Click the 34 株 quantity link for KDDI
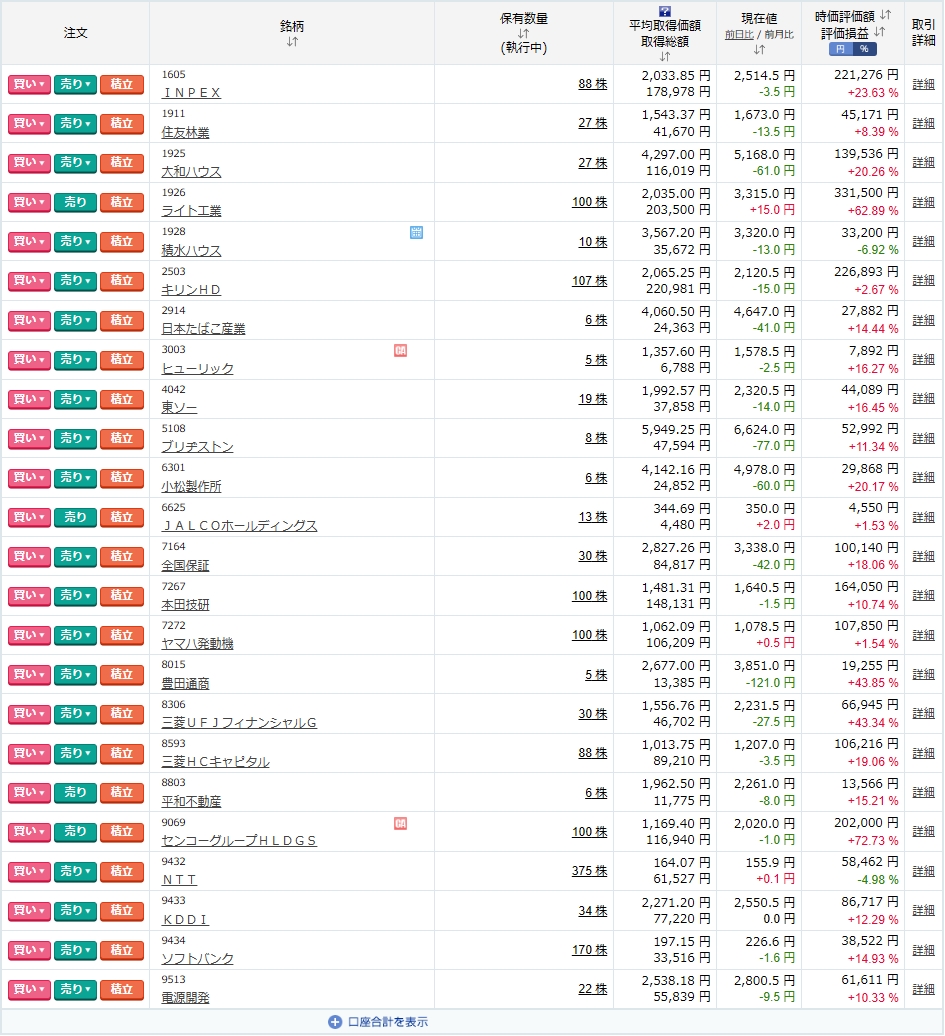 pyautogui.click(x=593, y=910)
